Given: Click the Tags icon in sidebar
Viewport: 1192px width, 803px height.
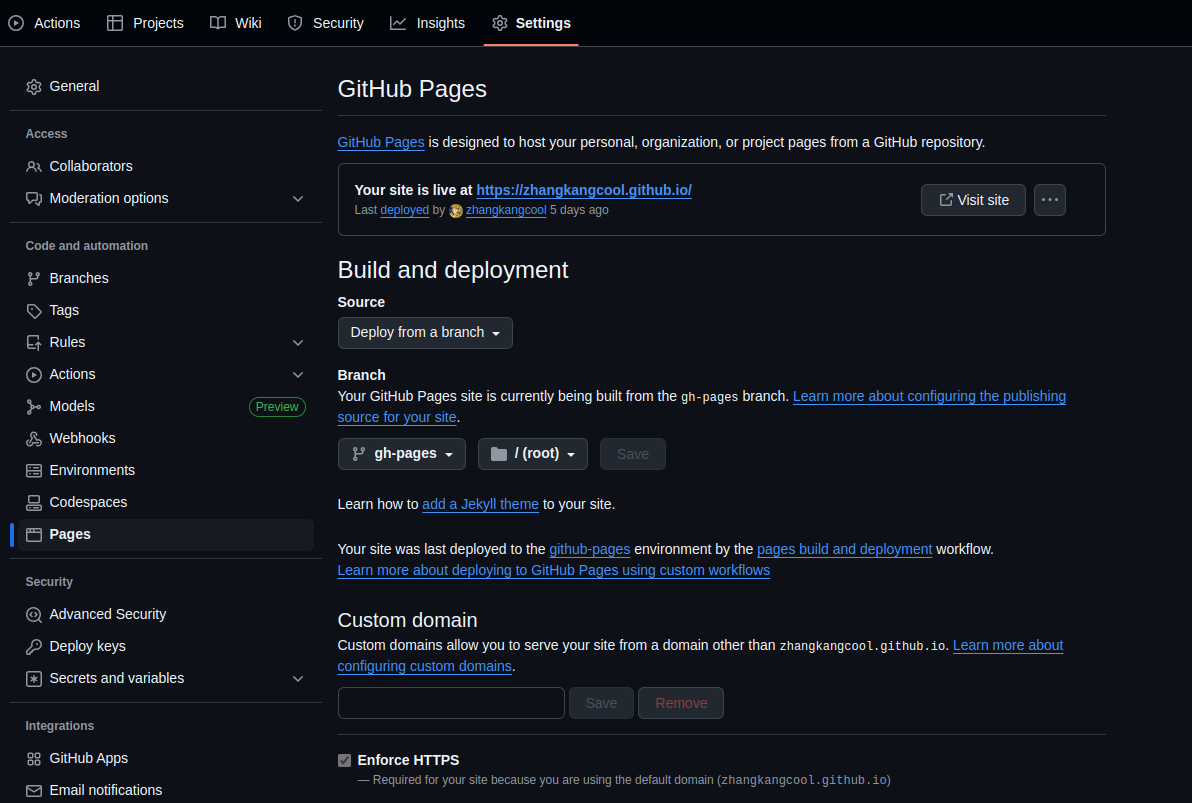Looking at the screenshot, I should 34,310.
